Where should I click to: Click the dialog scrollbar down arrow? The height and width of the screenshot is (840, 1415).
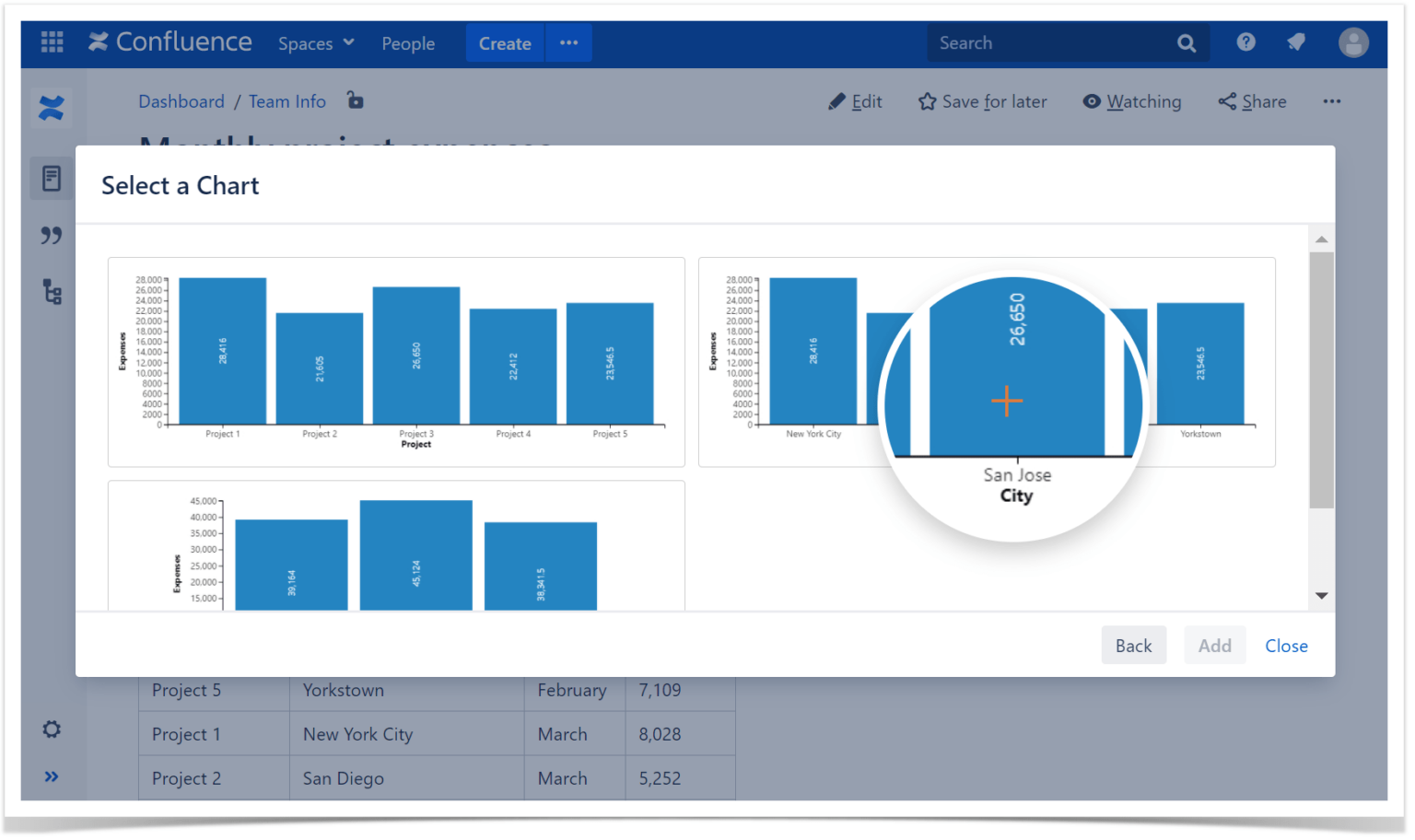pos(1322,595)
